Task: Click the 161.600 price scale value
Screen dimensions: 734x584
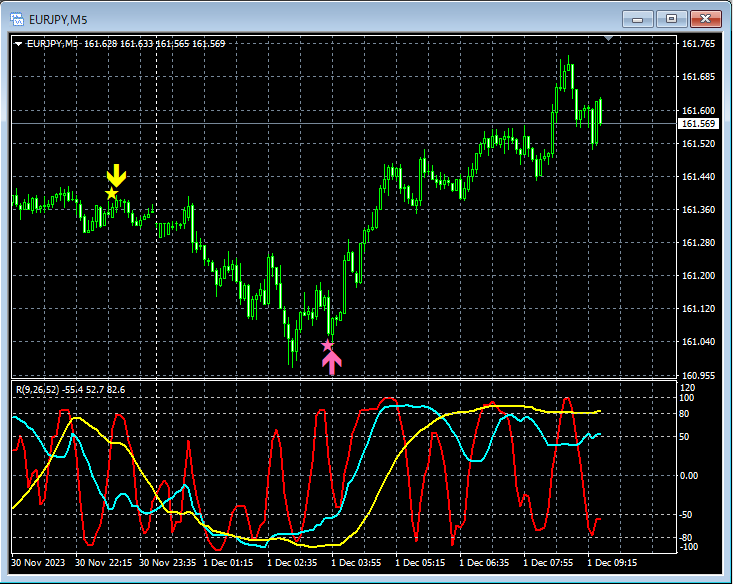Action: [x=698, y=110]
